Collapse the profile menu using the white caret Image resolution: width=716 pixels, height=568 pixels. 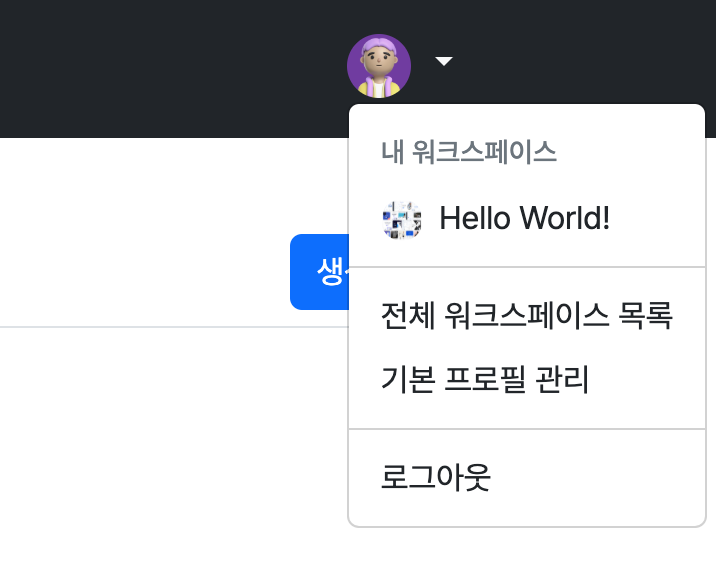click(x=443, y=61)
